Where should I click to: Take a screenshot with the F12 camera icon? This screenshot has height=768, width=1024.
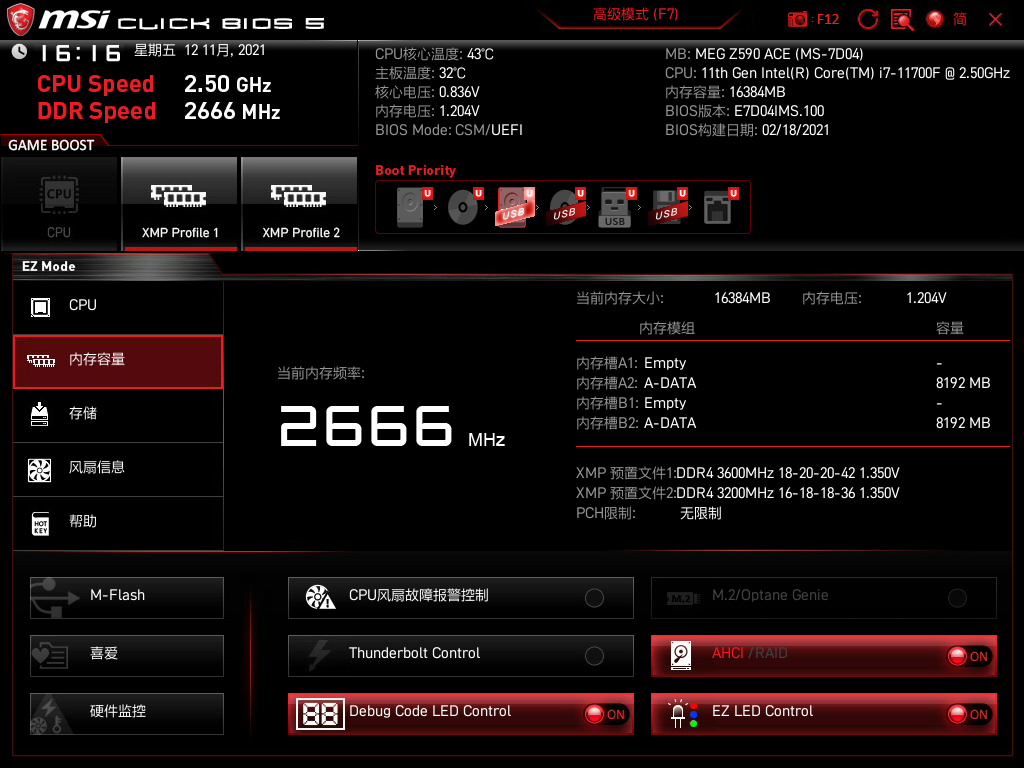pyautogui.click(x=798, y=19)
